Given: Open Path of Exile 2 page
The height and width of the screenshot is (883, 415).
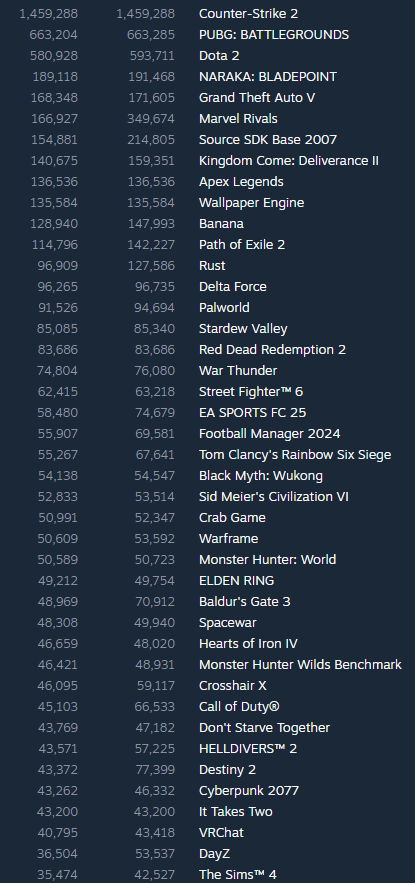Looking at the screenshot, I should coord(242,244).
